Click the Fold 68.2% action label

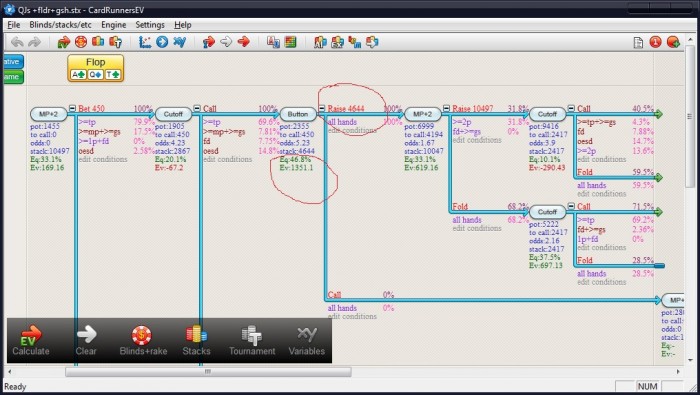coord(460,207)
